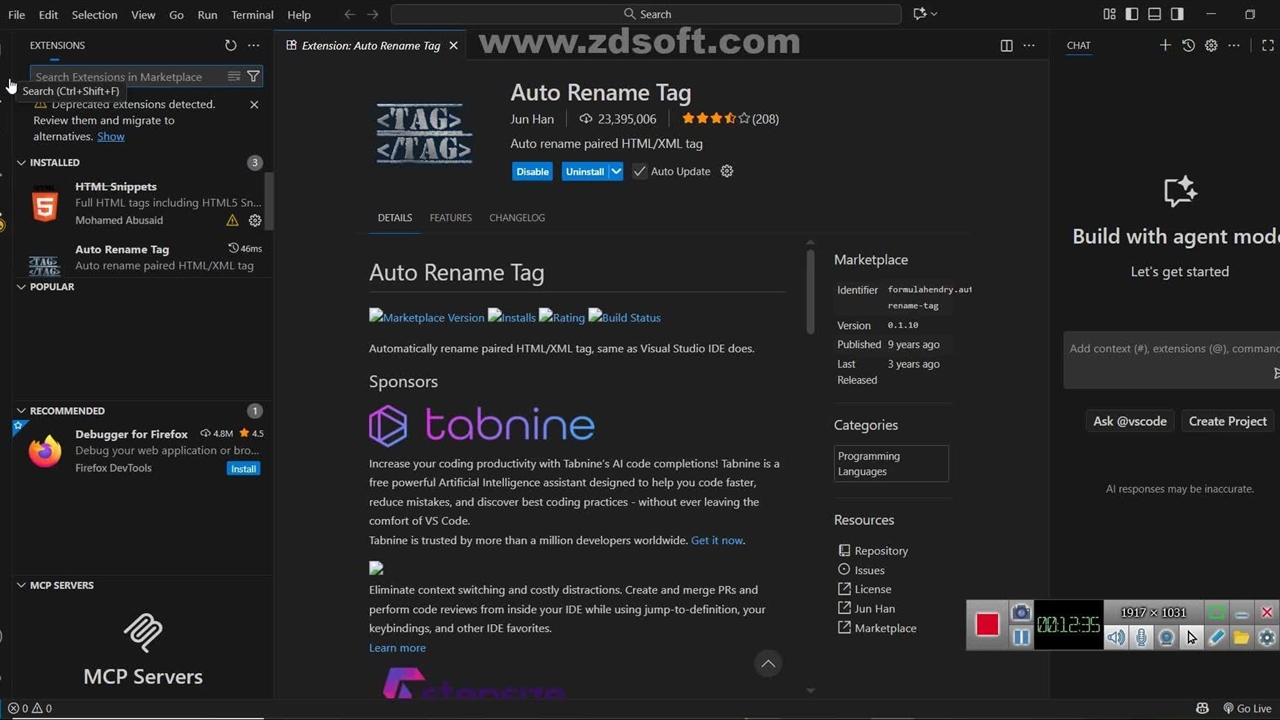Open extension settings gear beside Auto Update
Screen dimensions: 1280x720
pyautogui.click(x=727, y=171)
